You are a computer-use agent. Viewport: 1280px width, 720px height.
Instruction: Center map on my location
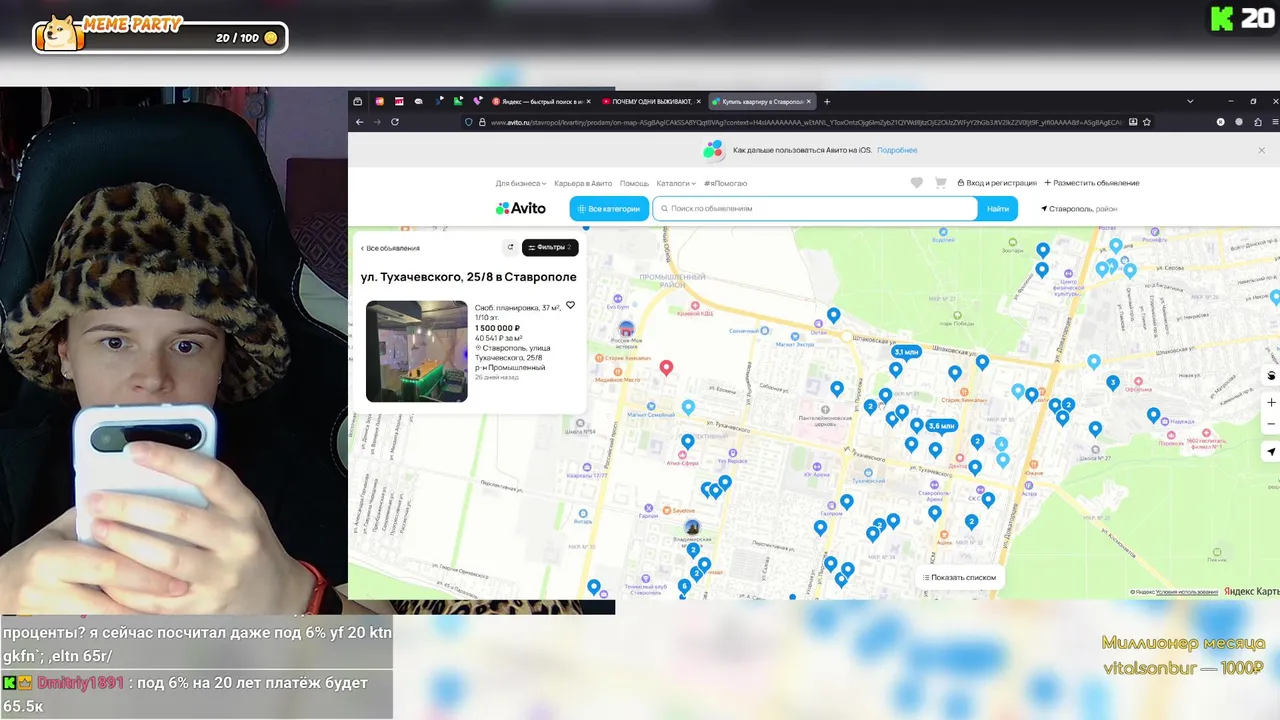pos(1271,452)
